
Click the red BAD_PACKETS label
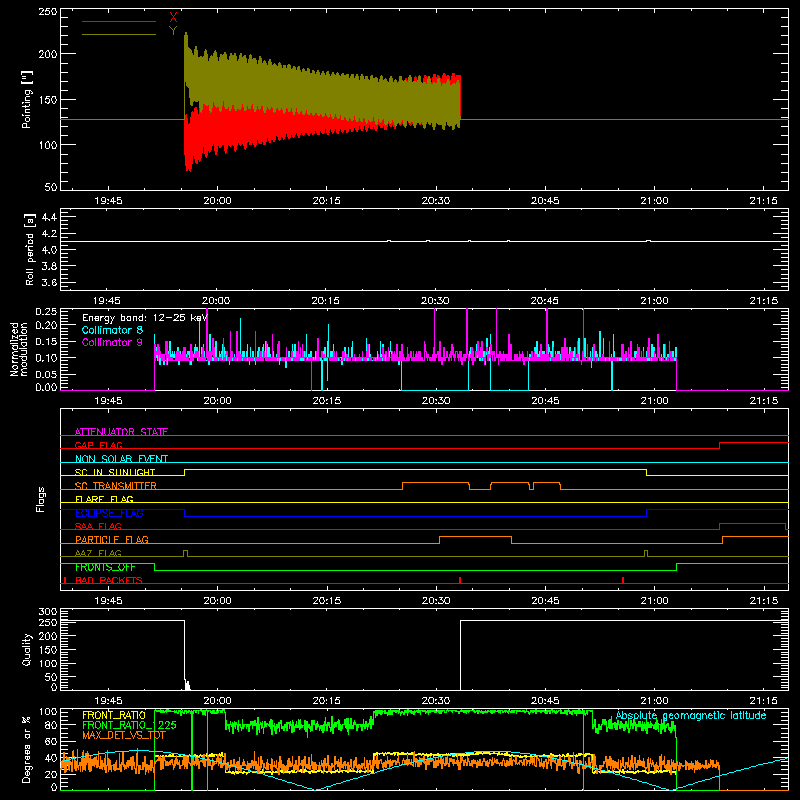pyautogui.click(x=109, y=580)
